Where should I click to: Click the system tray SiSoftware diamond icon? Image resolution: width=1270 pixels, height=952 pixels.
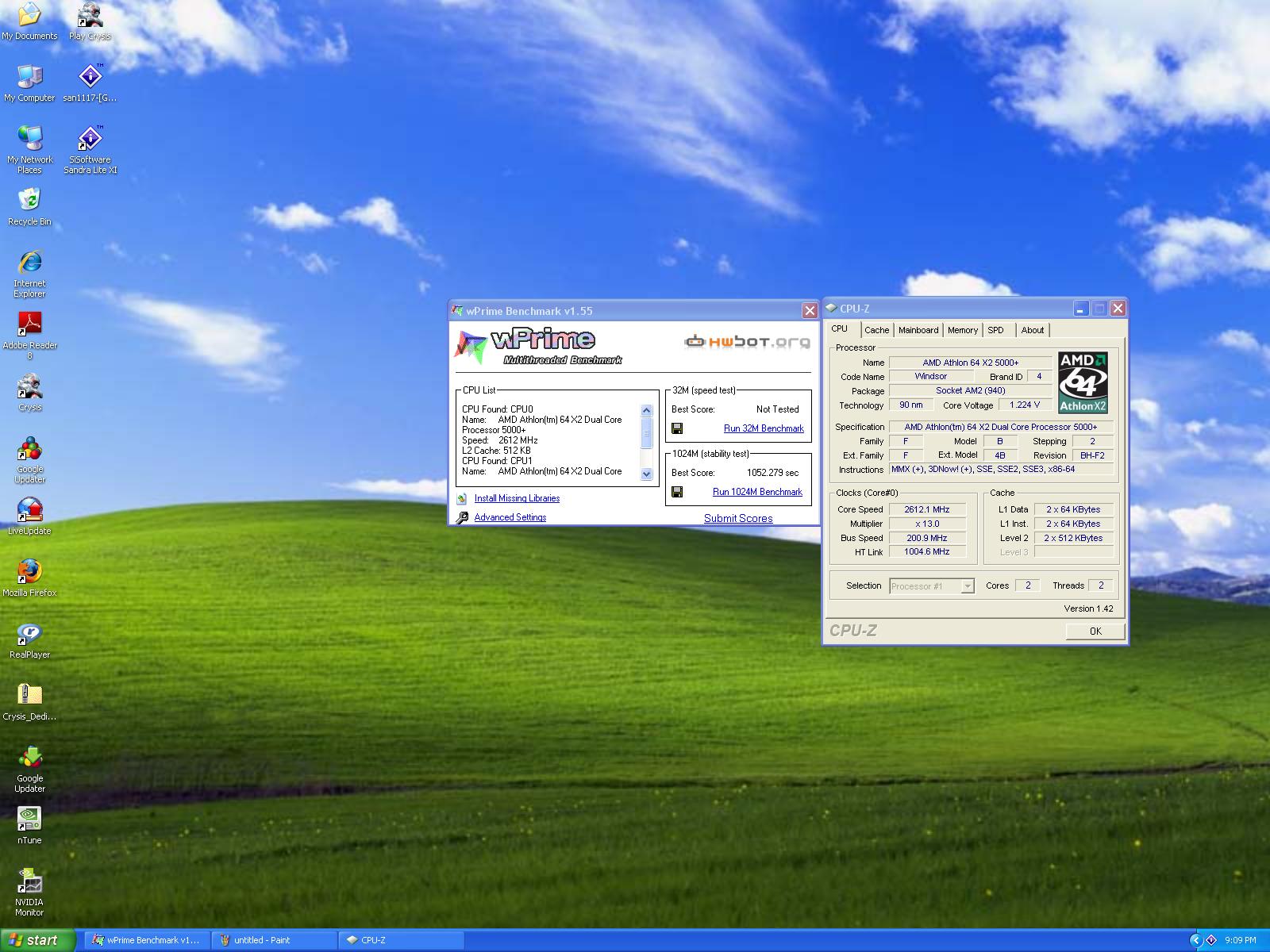tap(1211, 940)
